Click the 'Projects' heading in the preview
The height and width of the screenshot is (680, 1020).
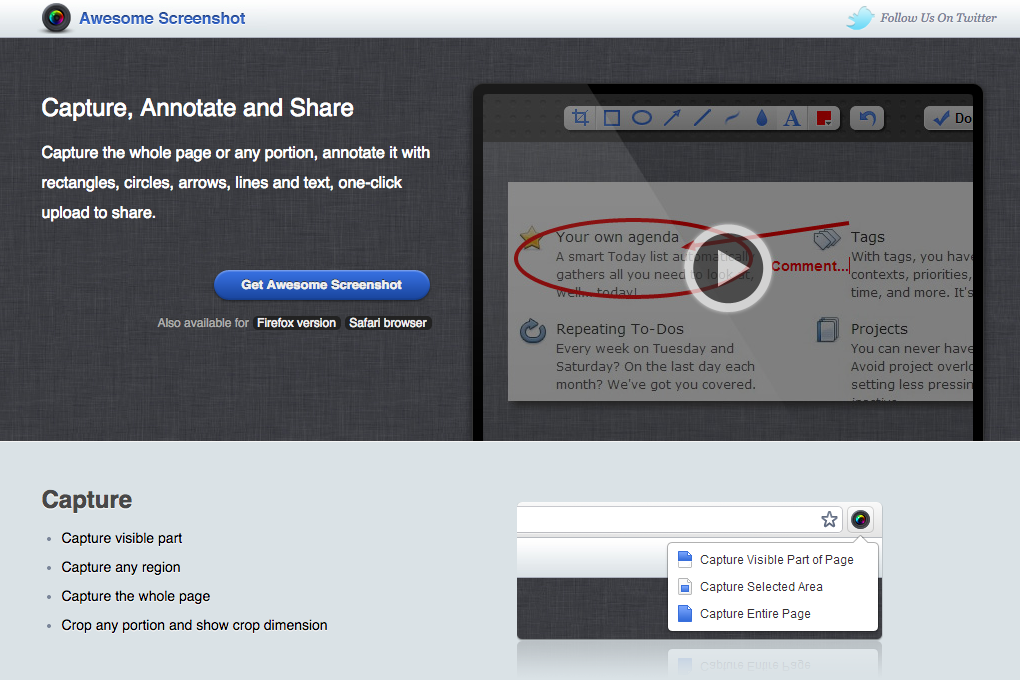click(x=879, y=329)
